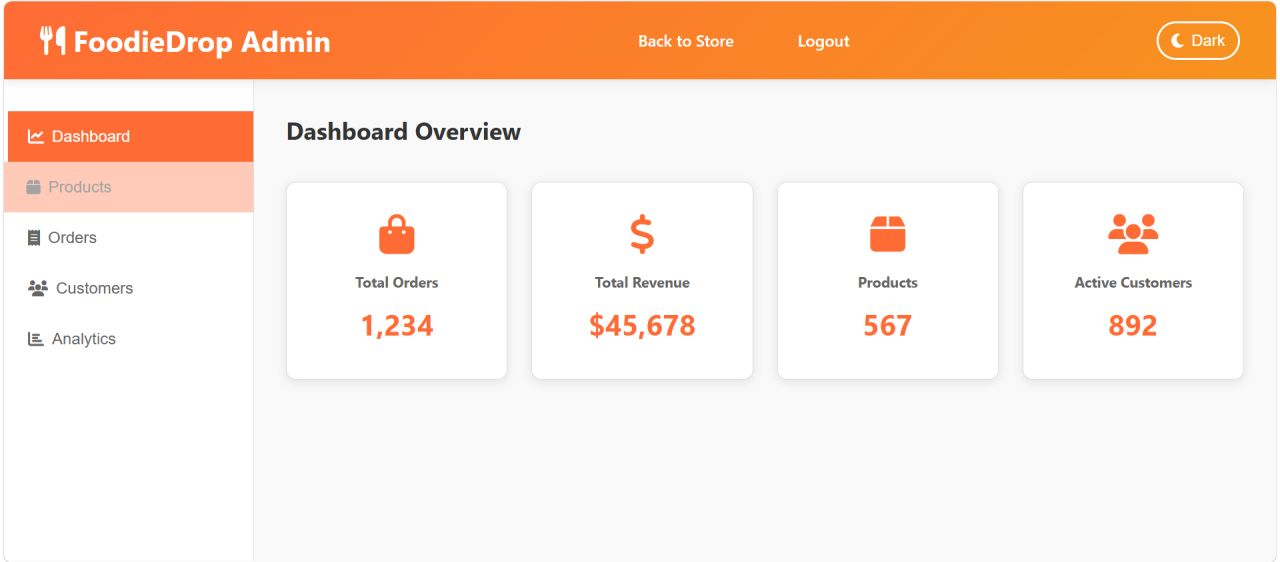Click the Customers people icon in sidebar
The image size is (1280, 562).
(38, 288)
